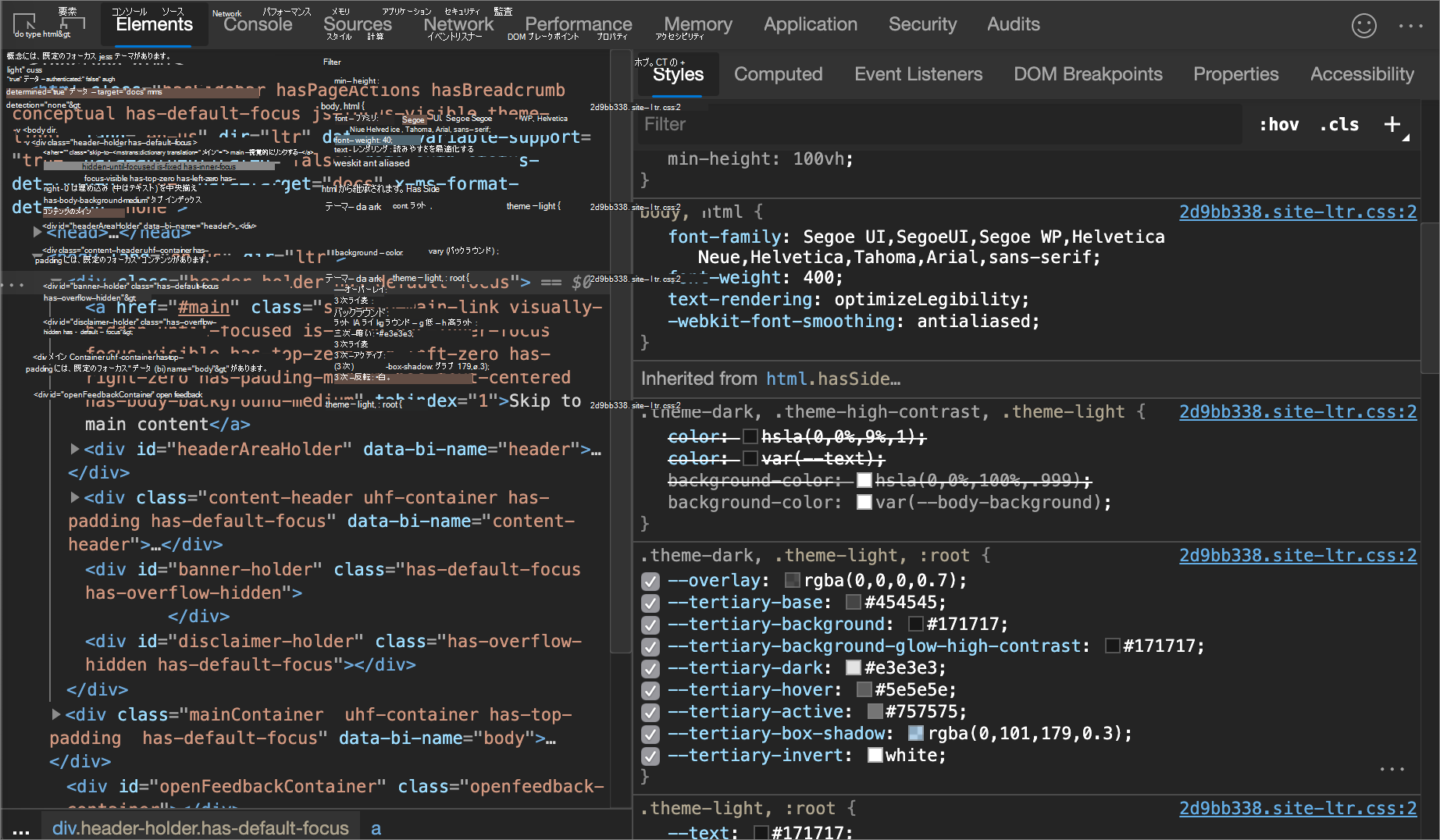
Task: Uncheck the --overlay variable checkbox
Action: click(650, 581)
